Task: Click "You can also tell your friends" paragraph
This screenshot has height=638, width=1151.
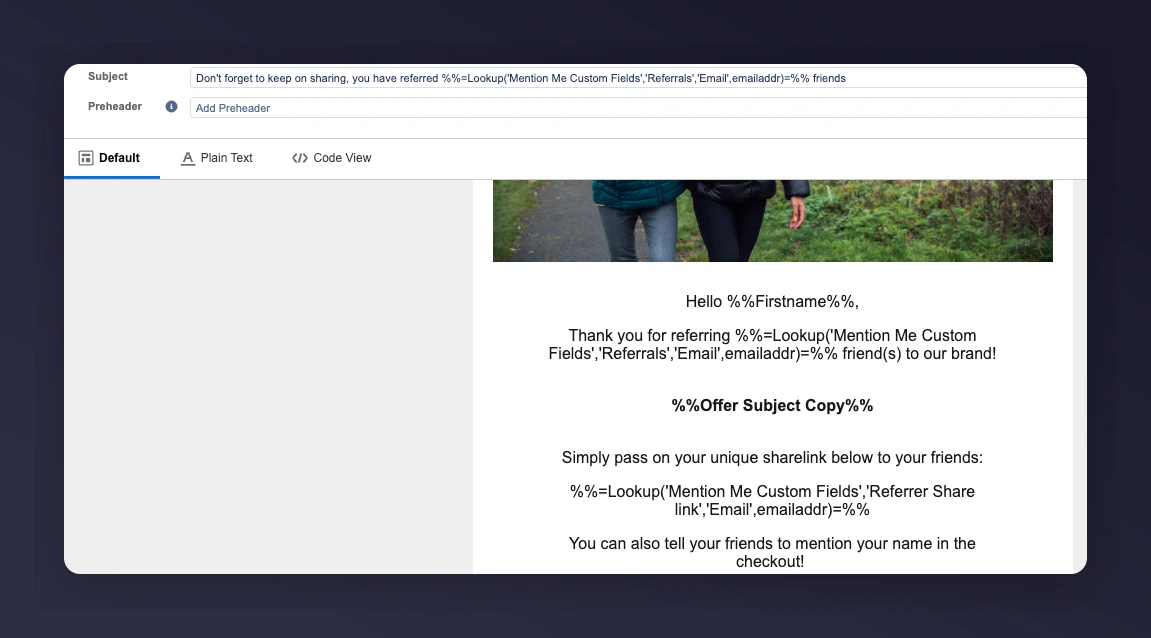Action: click(x=772, y=552)
